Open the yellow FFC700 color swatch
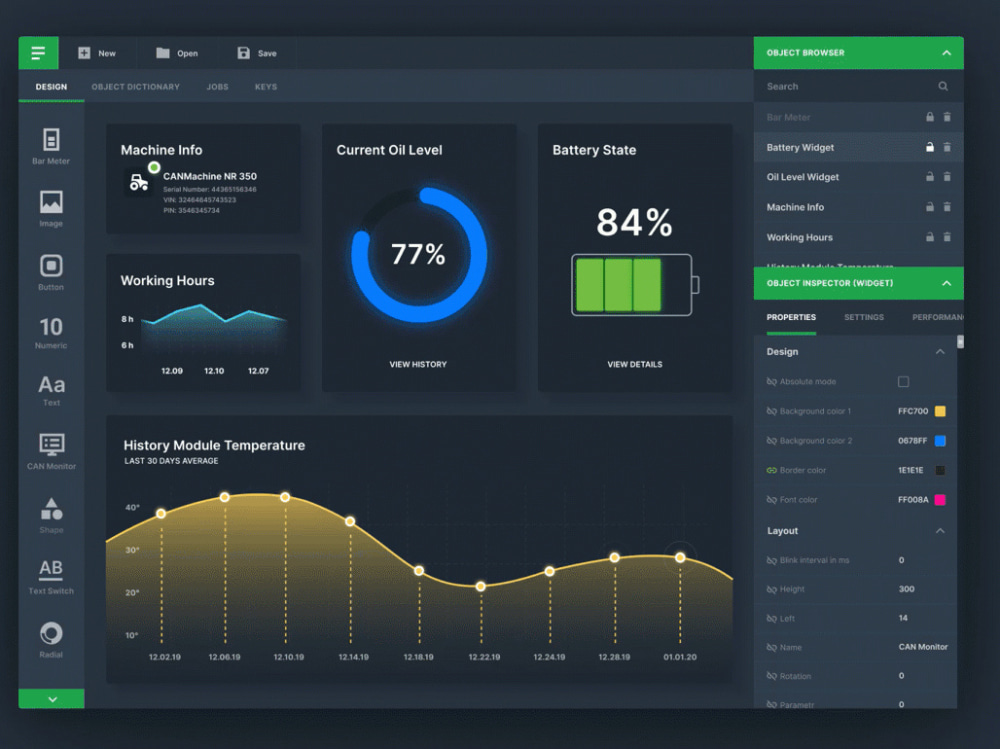 click(x=940, y=411)
